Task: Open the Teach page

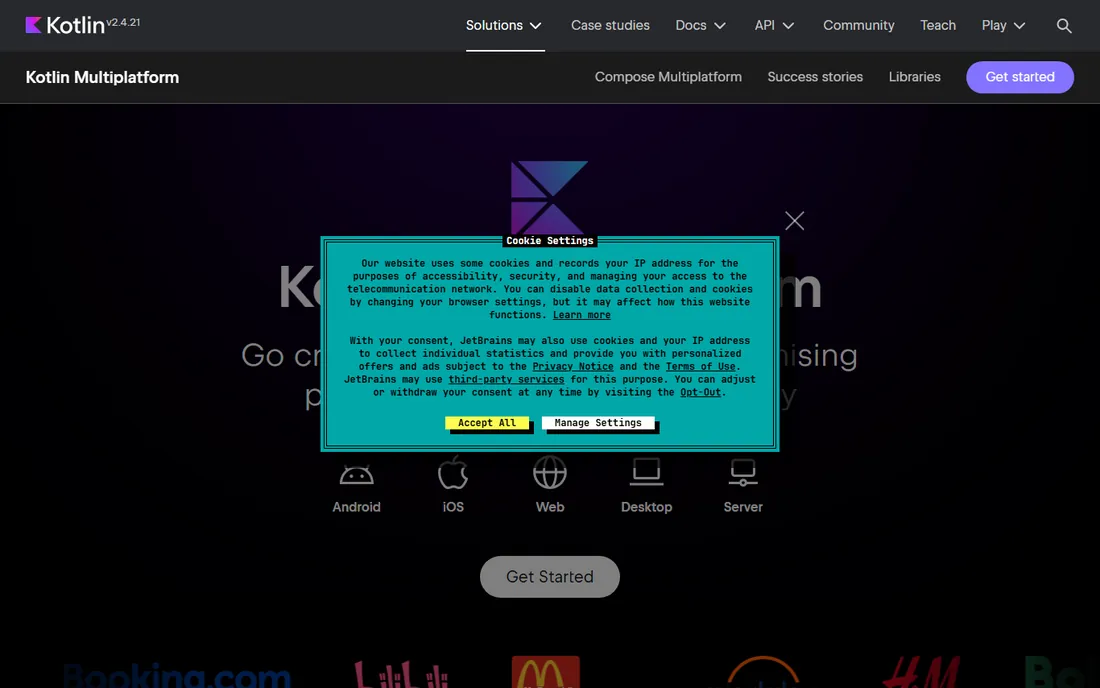Action: (x=937, y=25)
